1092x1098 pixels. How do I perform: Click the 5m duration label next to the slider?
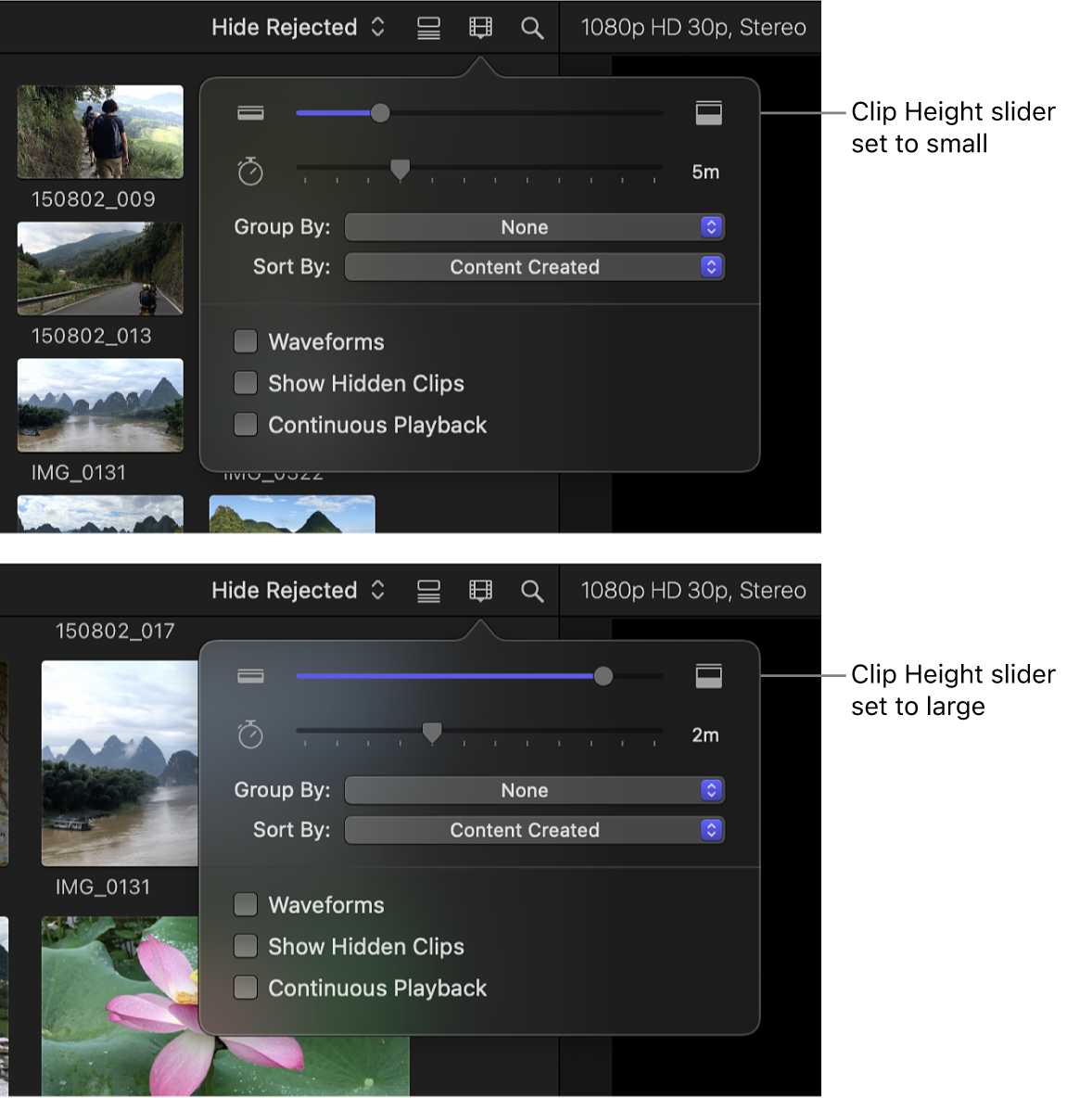pyautogui.click(x=705, y=172)
